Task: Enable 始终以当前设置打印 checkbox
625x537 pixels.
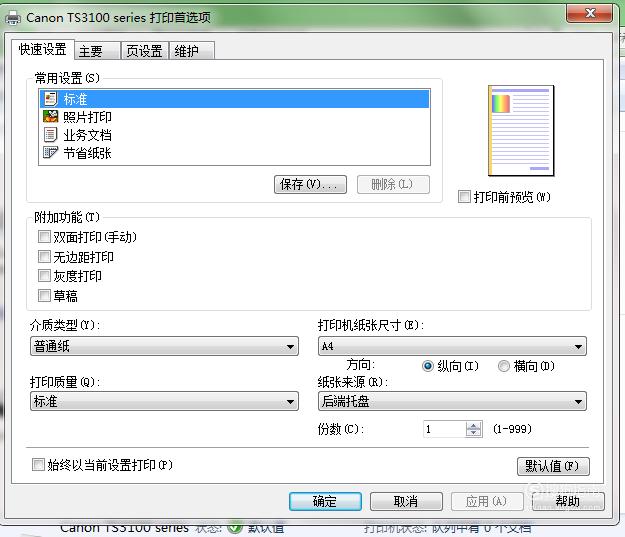Action: pyautogui.click(x=38, y=465)
